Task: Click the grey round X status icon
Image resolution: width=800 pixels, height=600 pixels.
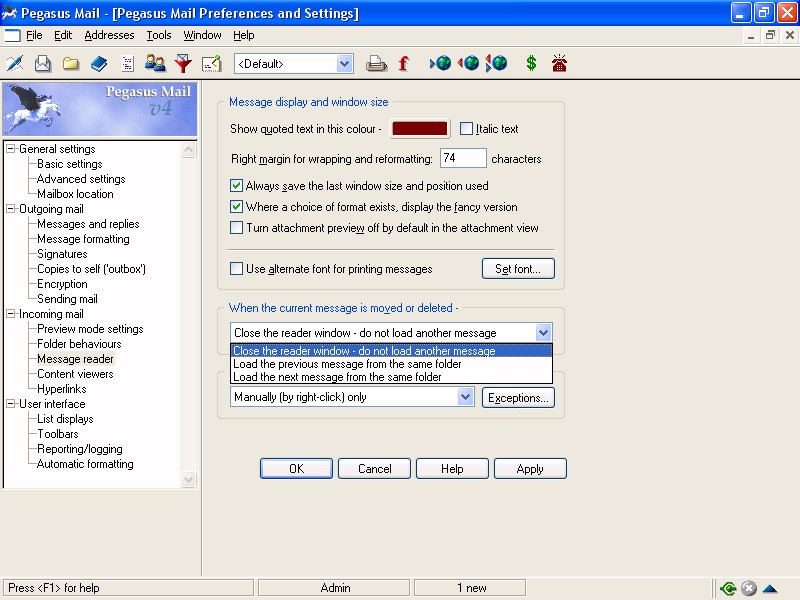Action: point(748,588)
